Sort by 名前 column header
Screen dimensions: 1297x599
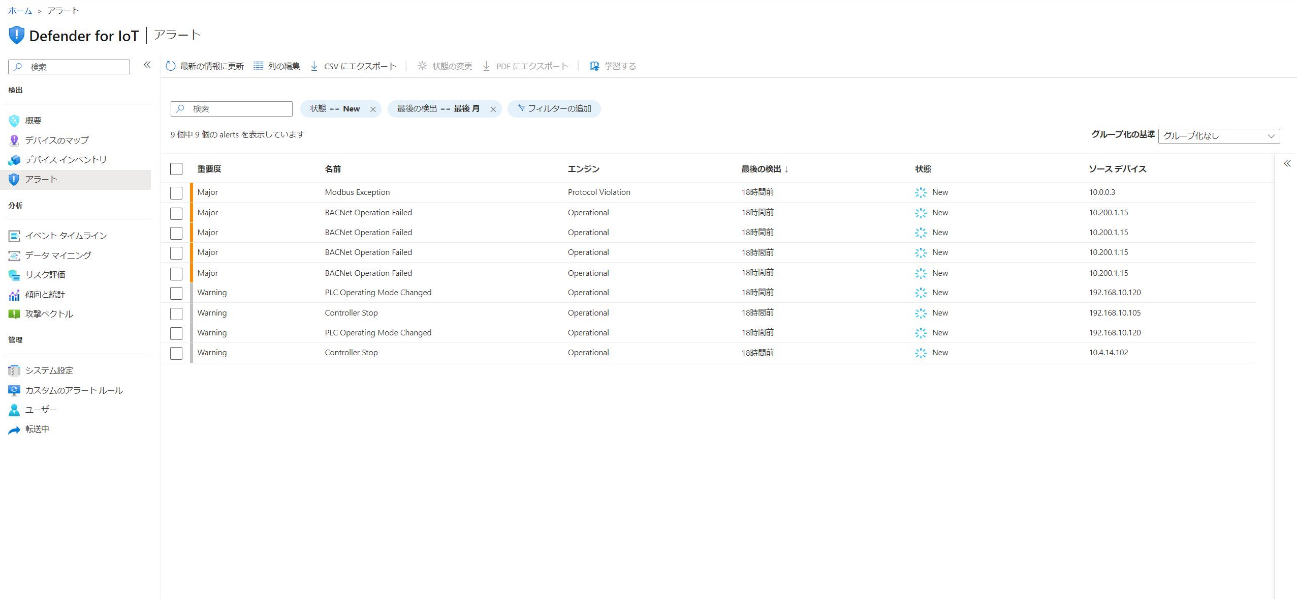tap(333, 169)
